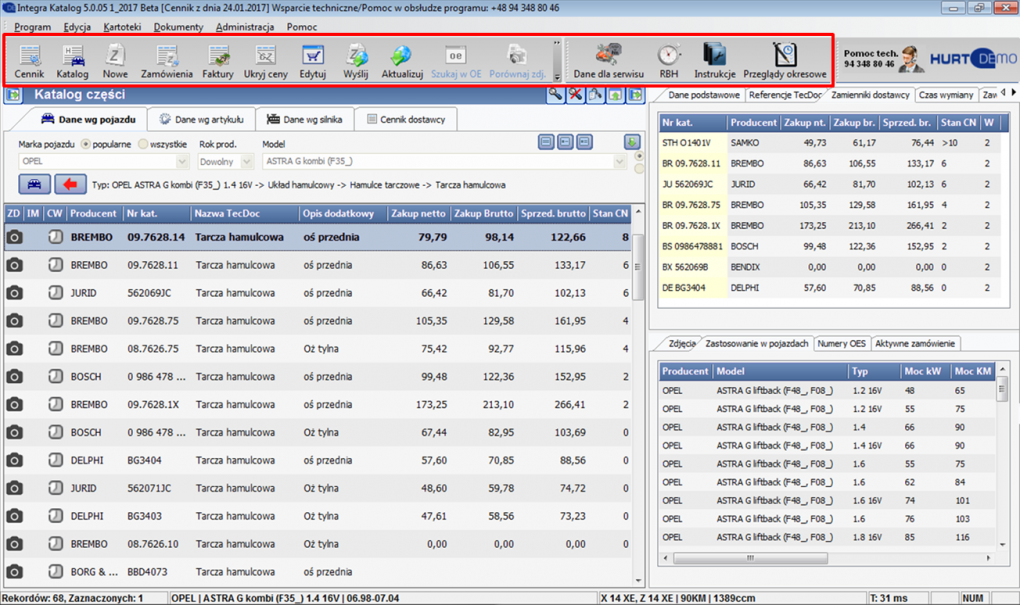Toggle Ukryj ceny to hide prices
Viewport: 1020px width, 605px height.
pyautogui.click(x=265, y=61)
